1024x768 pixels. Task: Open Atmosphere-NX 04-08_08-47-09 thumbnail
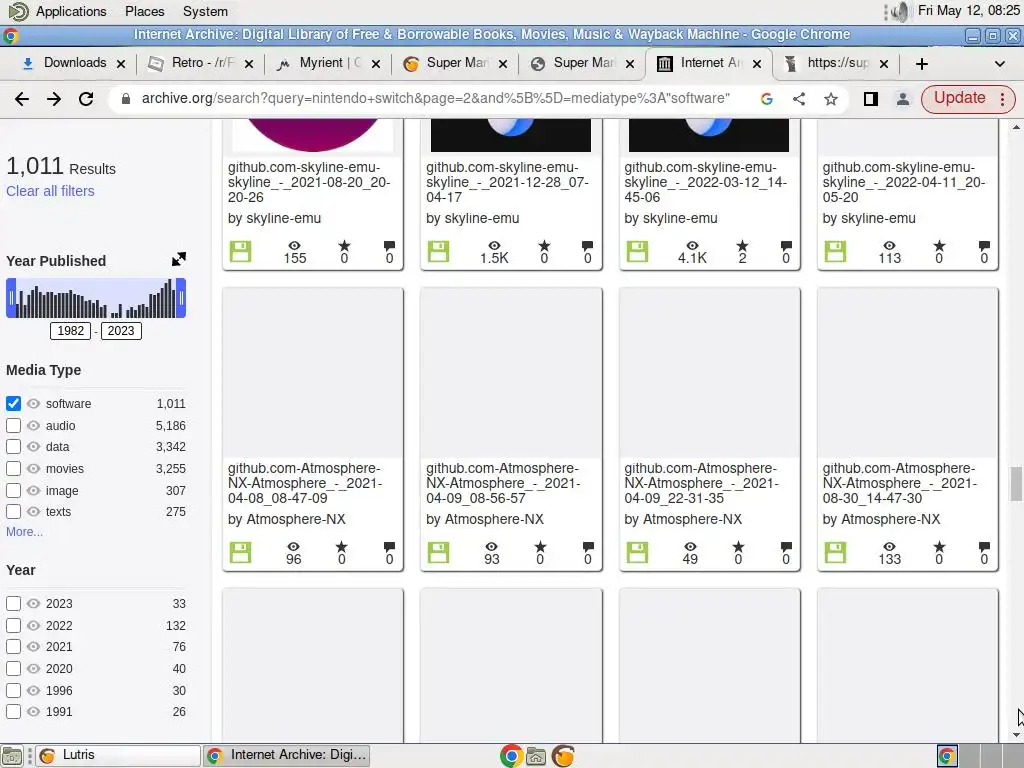pos(313,373)
